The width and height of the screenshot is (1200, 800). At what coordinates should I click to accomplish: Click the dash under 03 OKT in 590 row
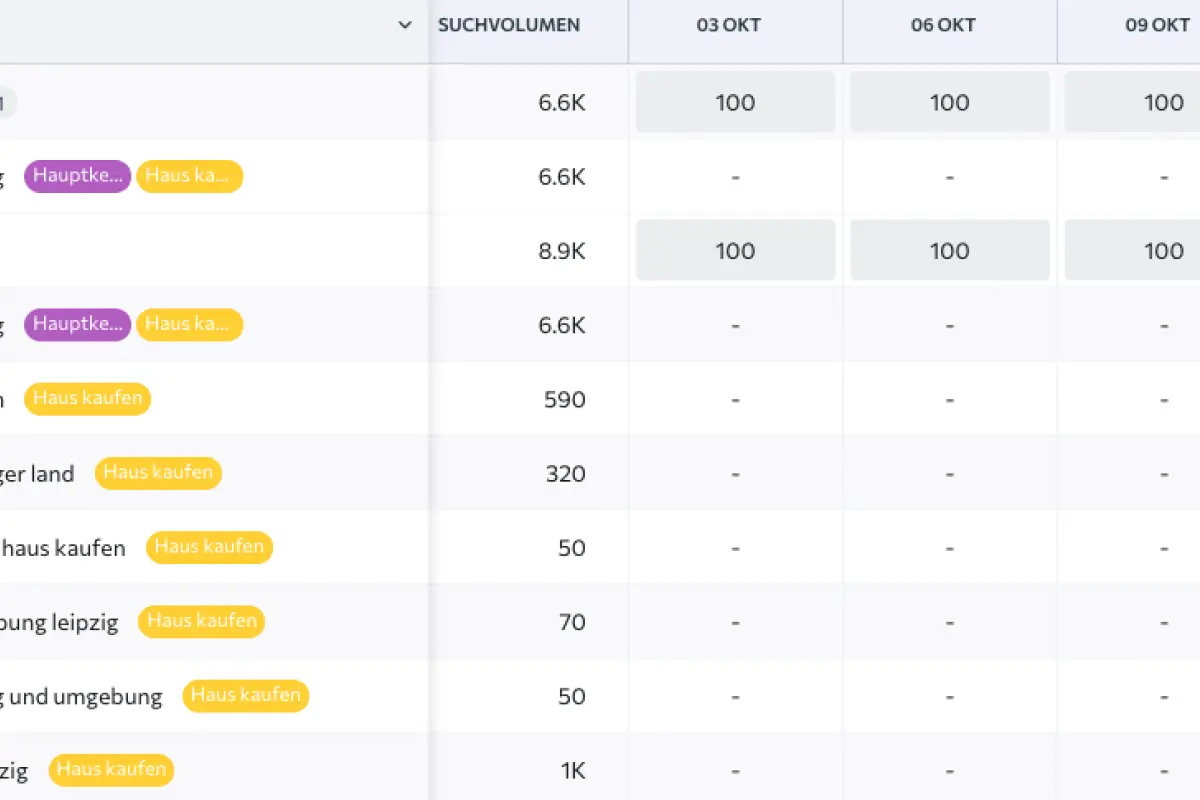736,399
